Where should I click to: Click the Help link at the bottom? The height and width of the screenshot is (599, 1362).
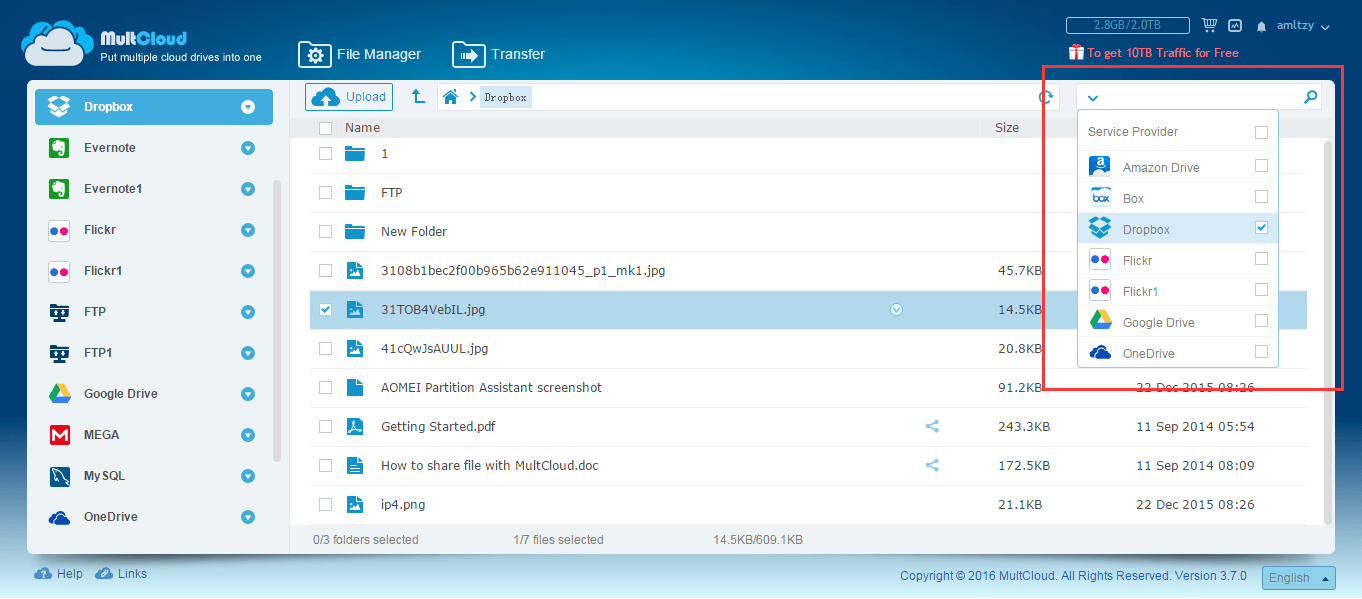pos(58,573)
